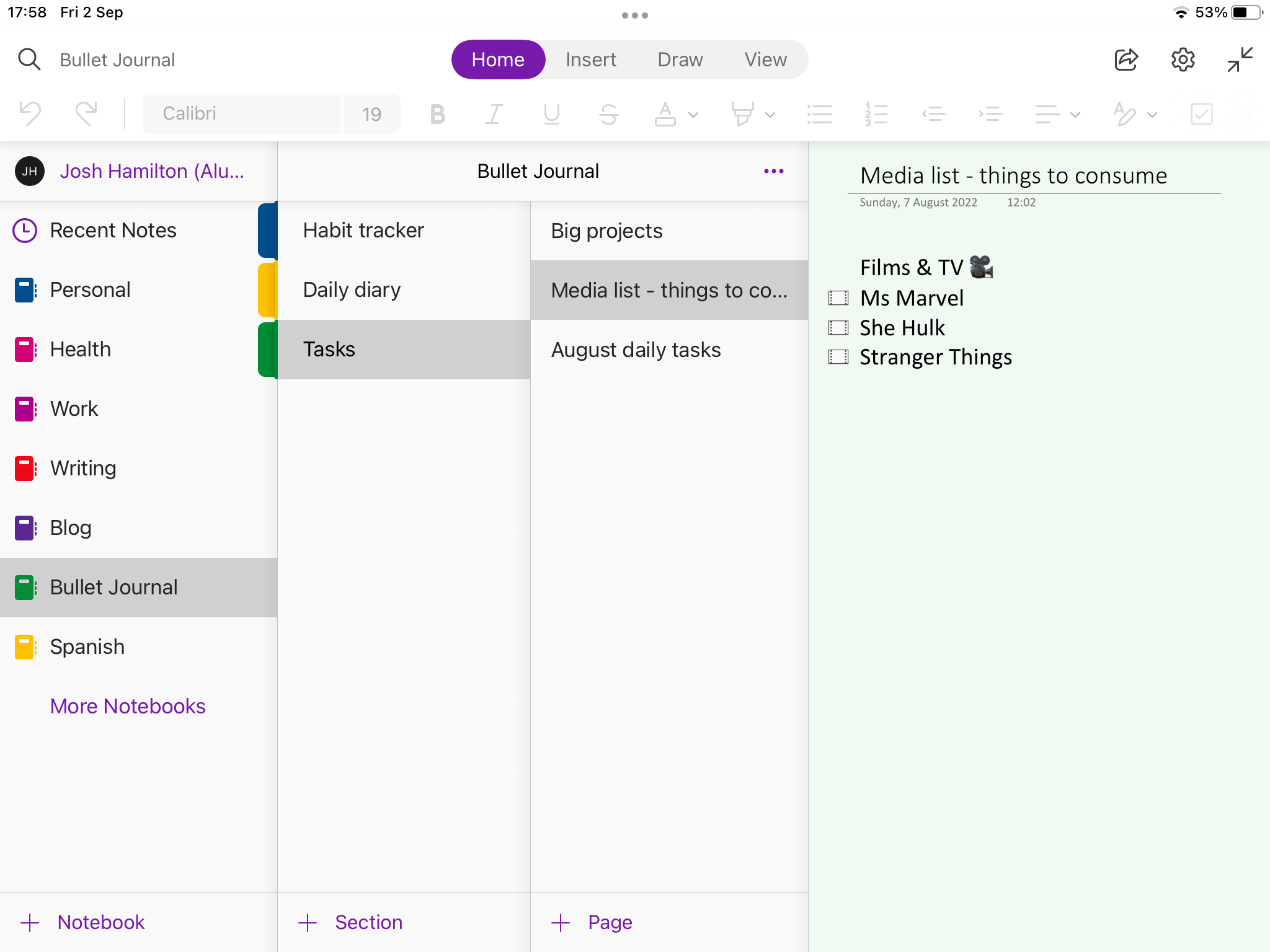Exit full screen with collapse arrows icon
This screenshot has width=1270, height=952.
[1240, 59]
